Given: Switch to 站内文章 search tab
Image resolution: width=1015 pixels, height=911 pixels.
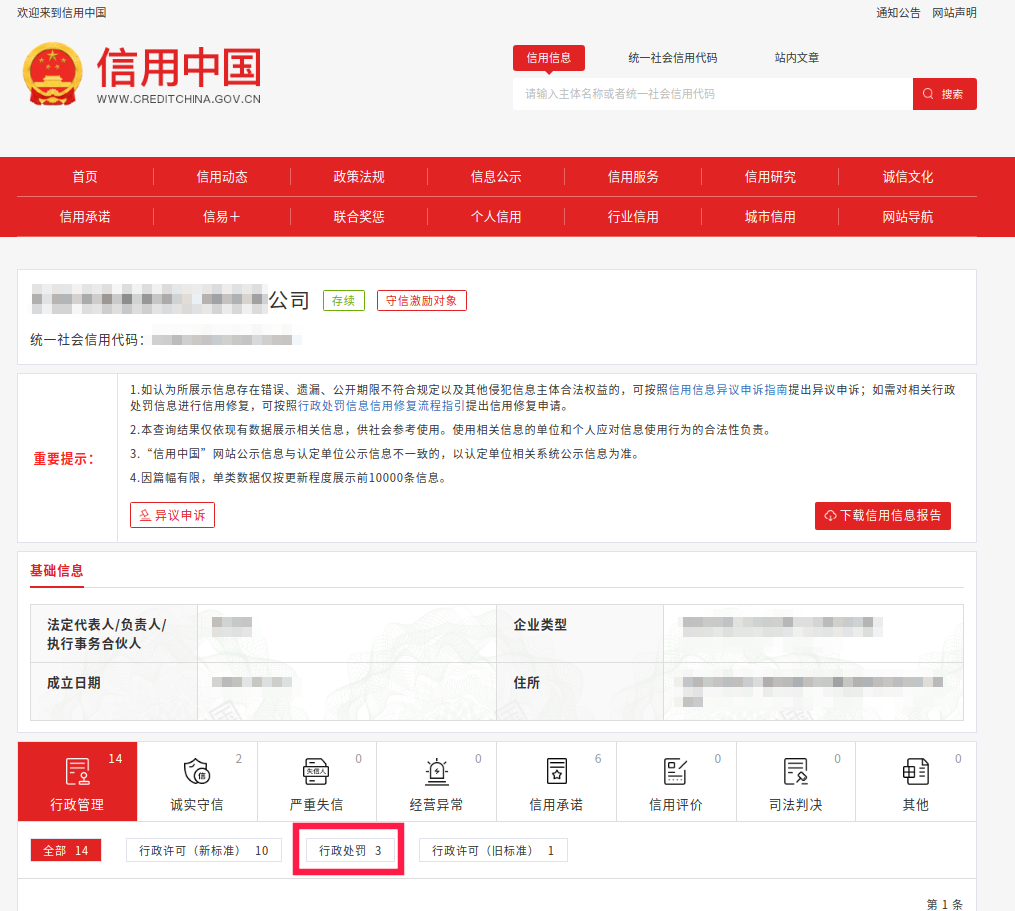Looking at the screenshot, I should pos(797,58).
